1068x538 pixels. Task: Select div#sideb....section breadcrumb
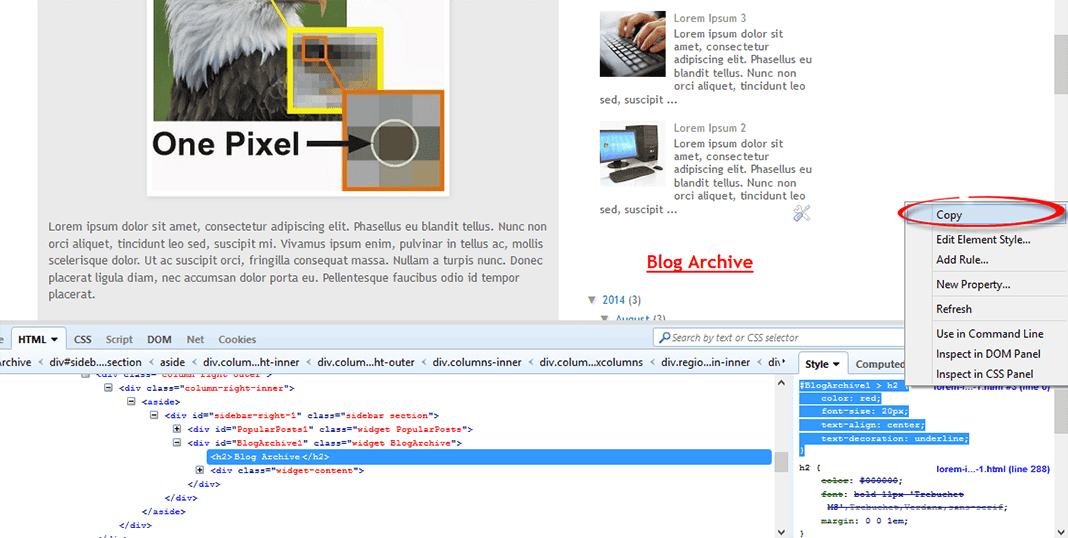95,362
